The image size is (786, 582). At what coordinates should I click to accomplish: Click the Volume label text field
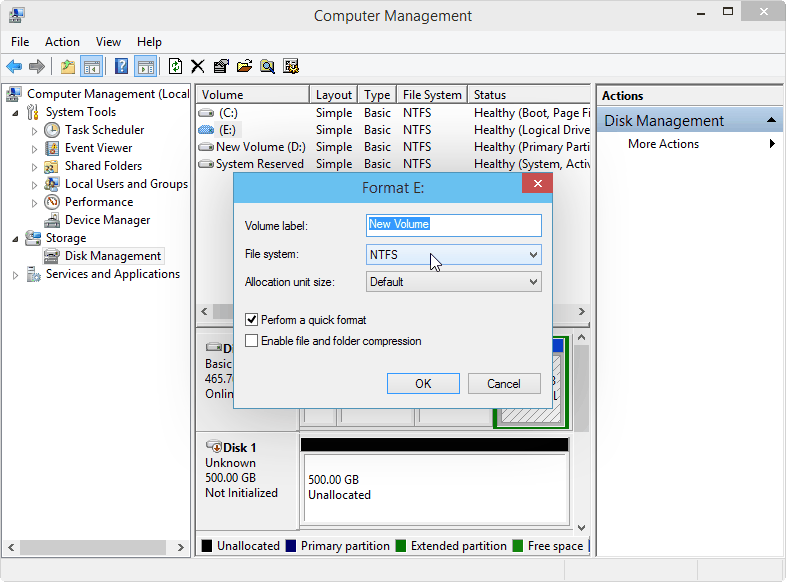pos(454,225)
